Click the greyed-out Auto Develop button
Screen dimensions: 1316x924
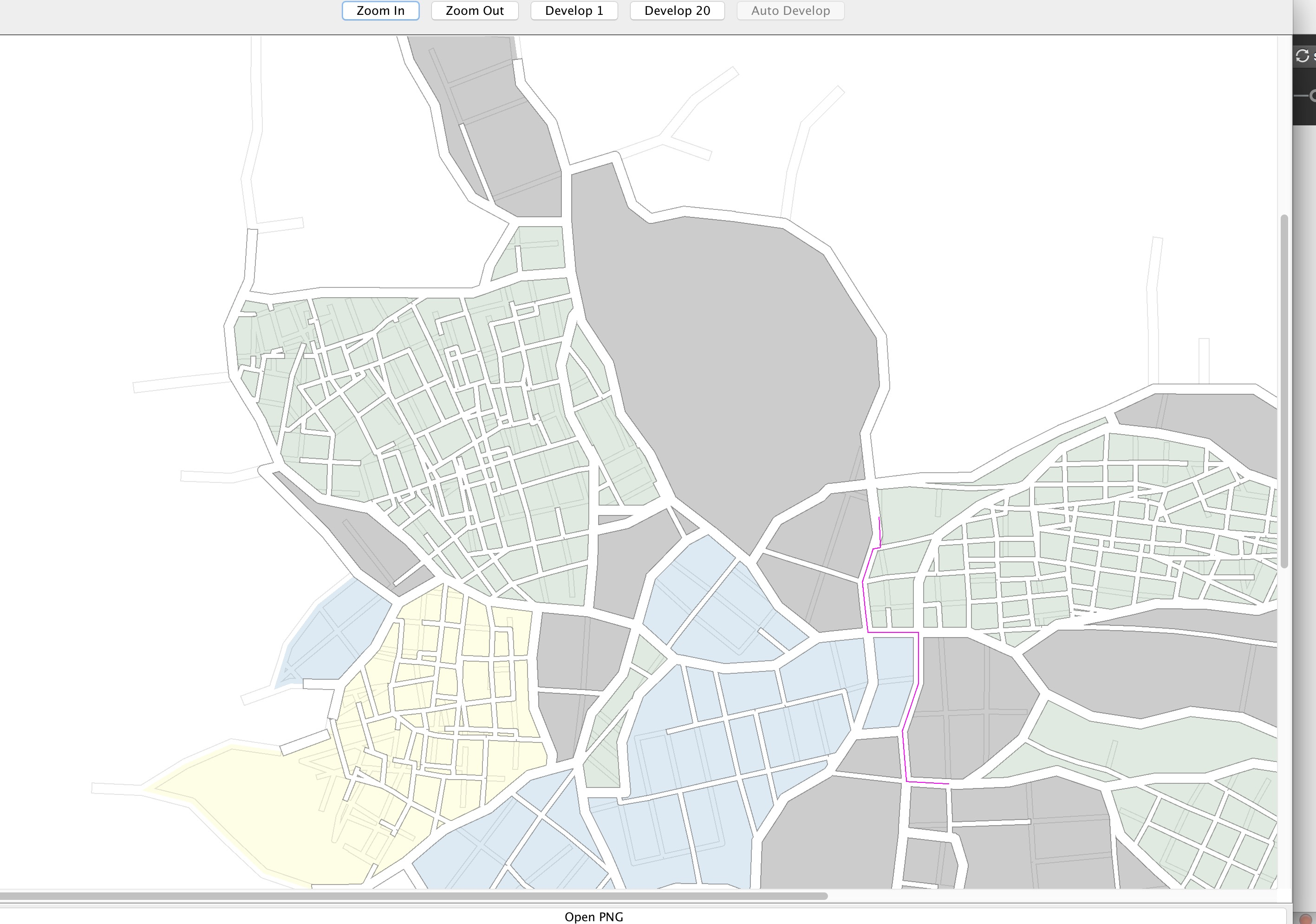[790, 11]
